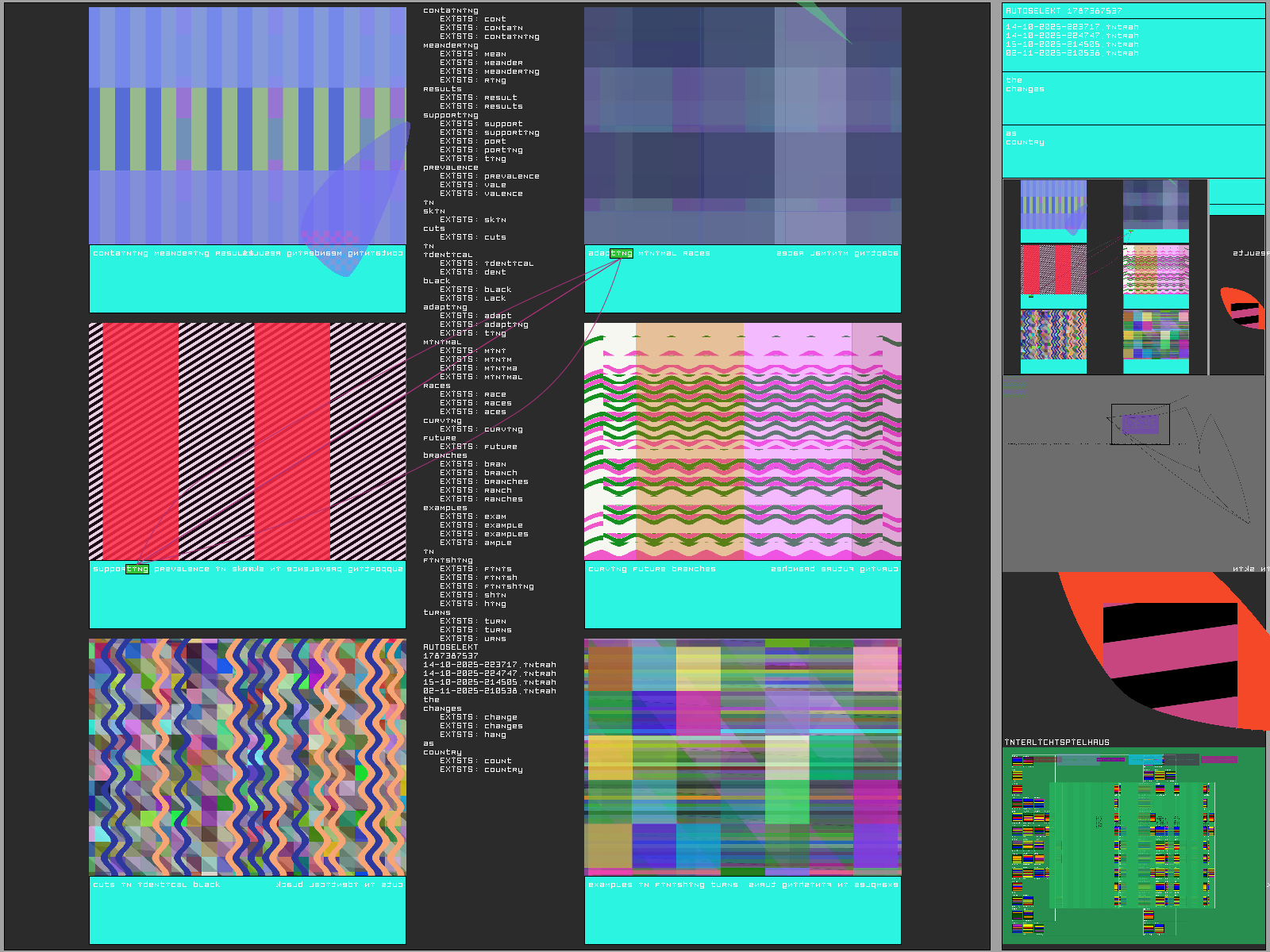
Task: Click the 'curving future branches' caption
Action: tap(652, 569)
